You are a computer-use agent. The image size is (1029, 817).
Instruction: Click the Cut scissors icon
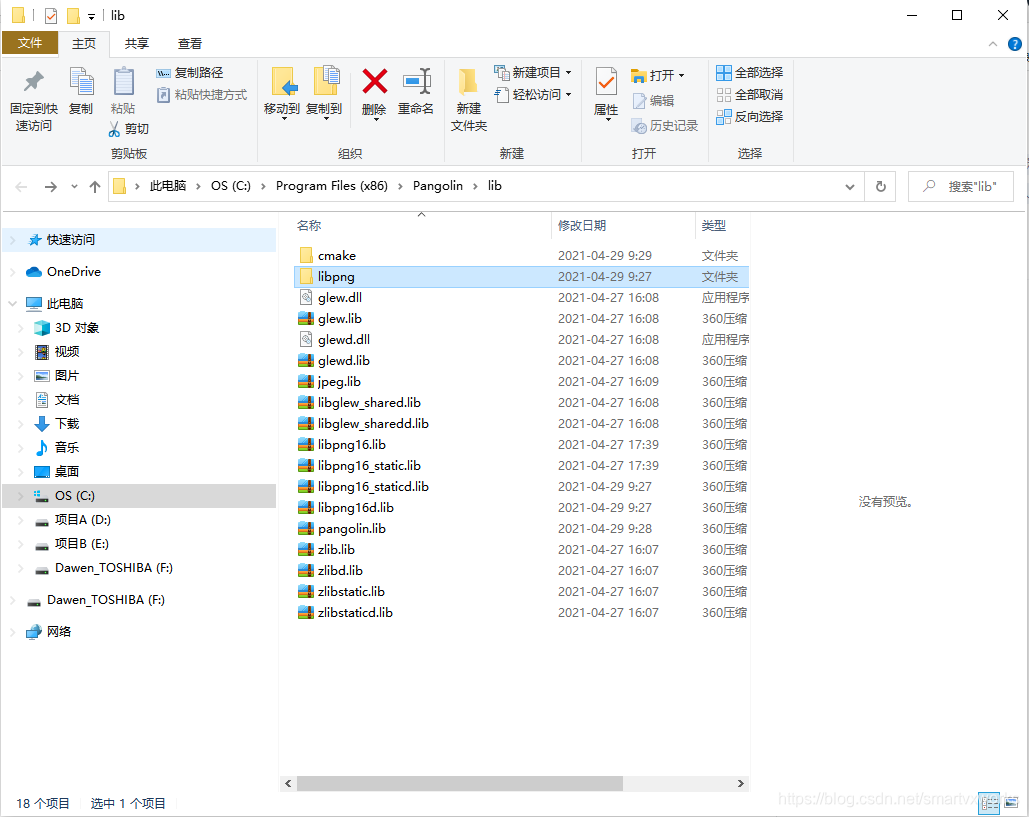point(114,129)
